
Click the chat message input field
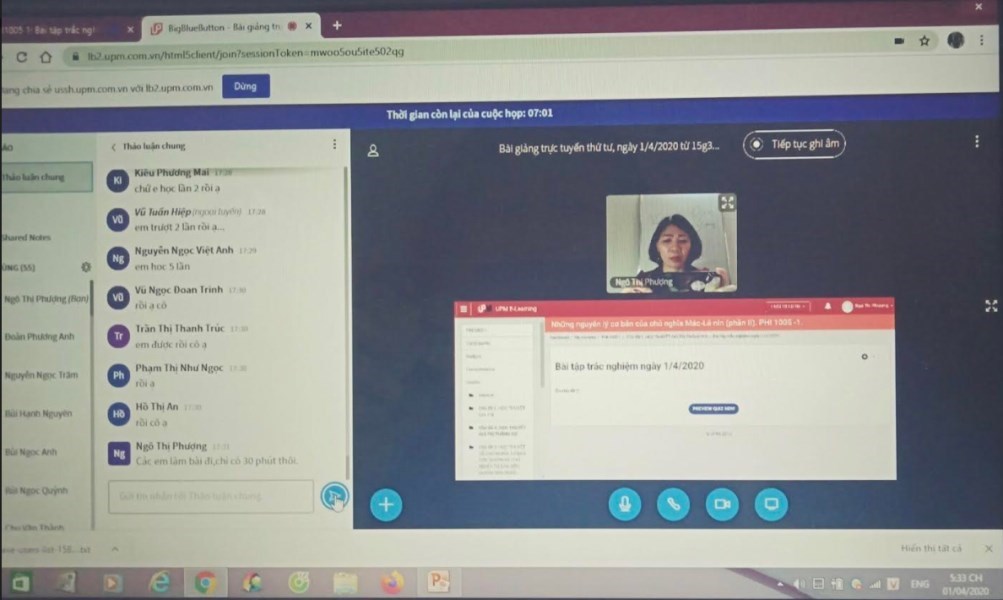(x=211, y=495)
